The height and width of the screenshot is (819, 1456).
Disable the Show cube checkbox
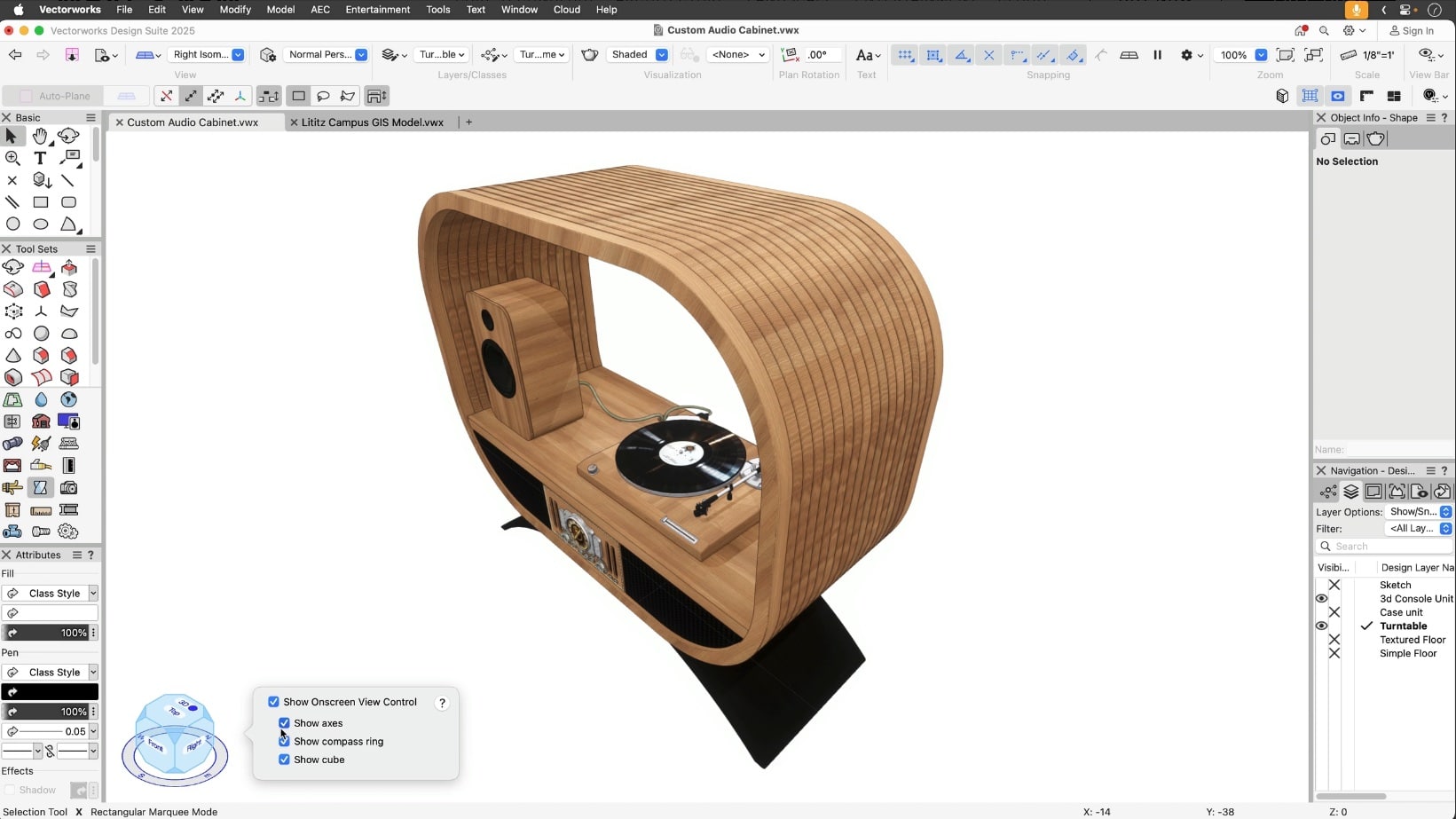284,760
